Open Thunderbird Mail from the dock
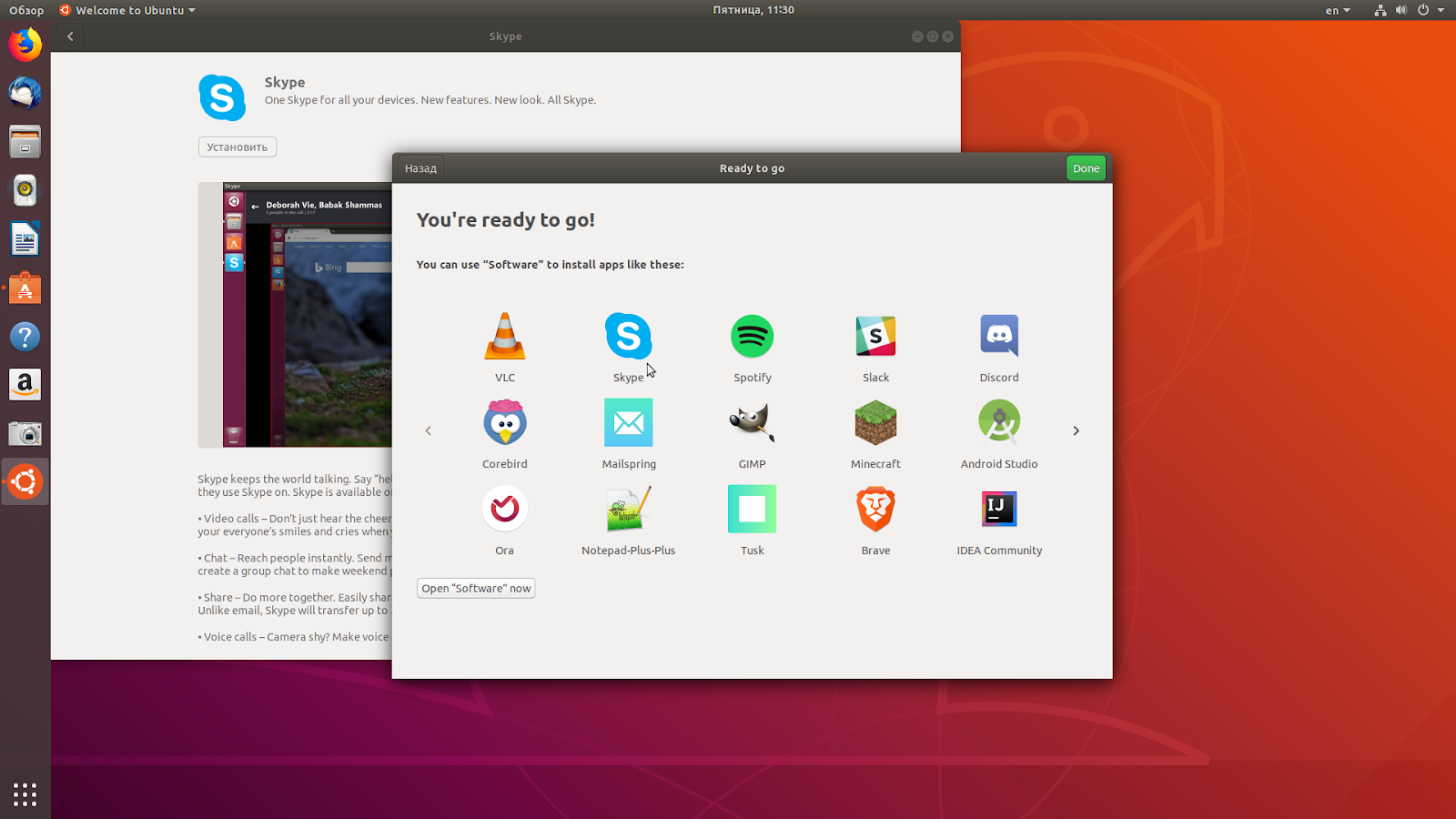Viewport: 1456px width, 819px height. (x=25, y=93)
